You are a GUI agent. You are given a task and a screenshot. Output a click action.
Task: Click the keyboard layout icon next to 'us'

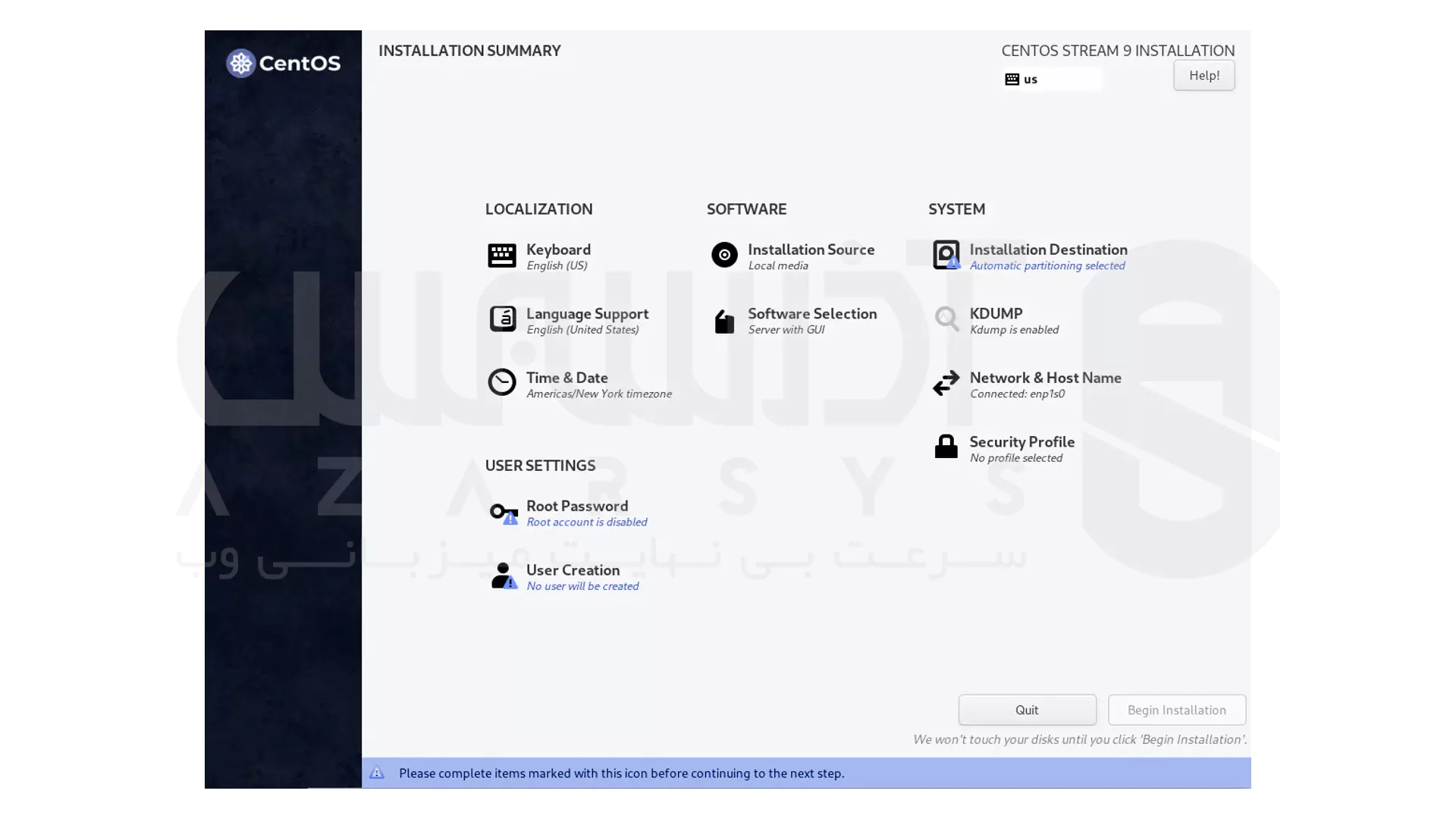click(1012, 79)
